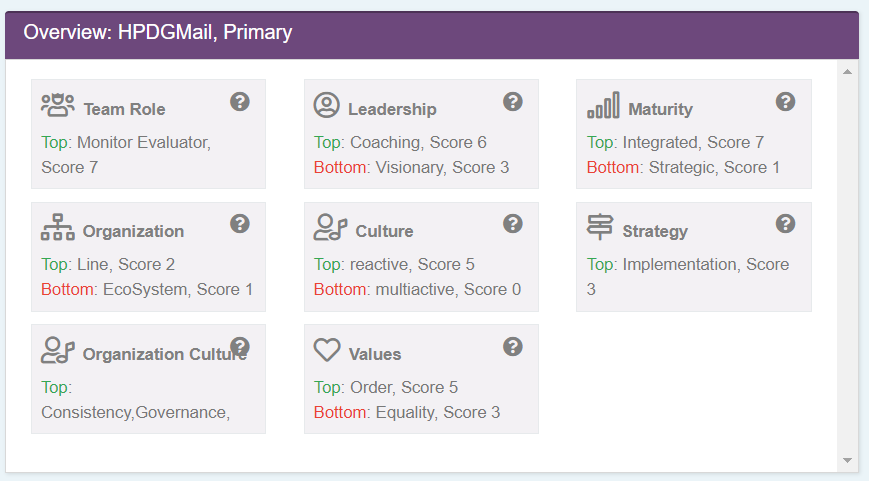
Task: Click the Team Role people icon
Action: point(58,105)
